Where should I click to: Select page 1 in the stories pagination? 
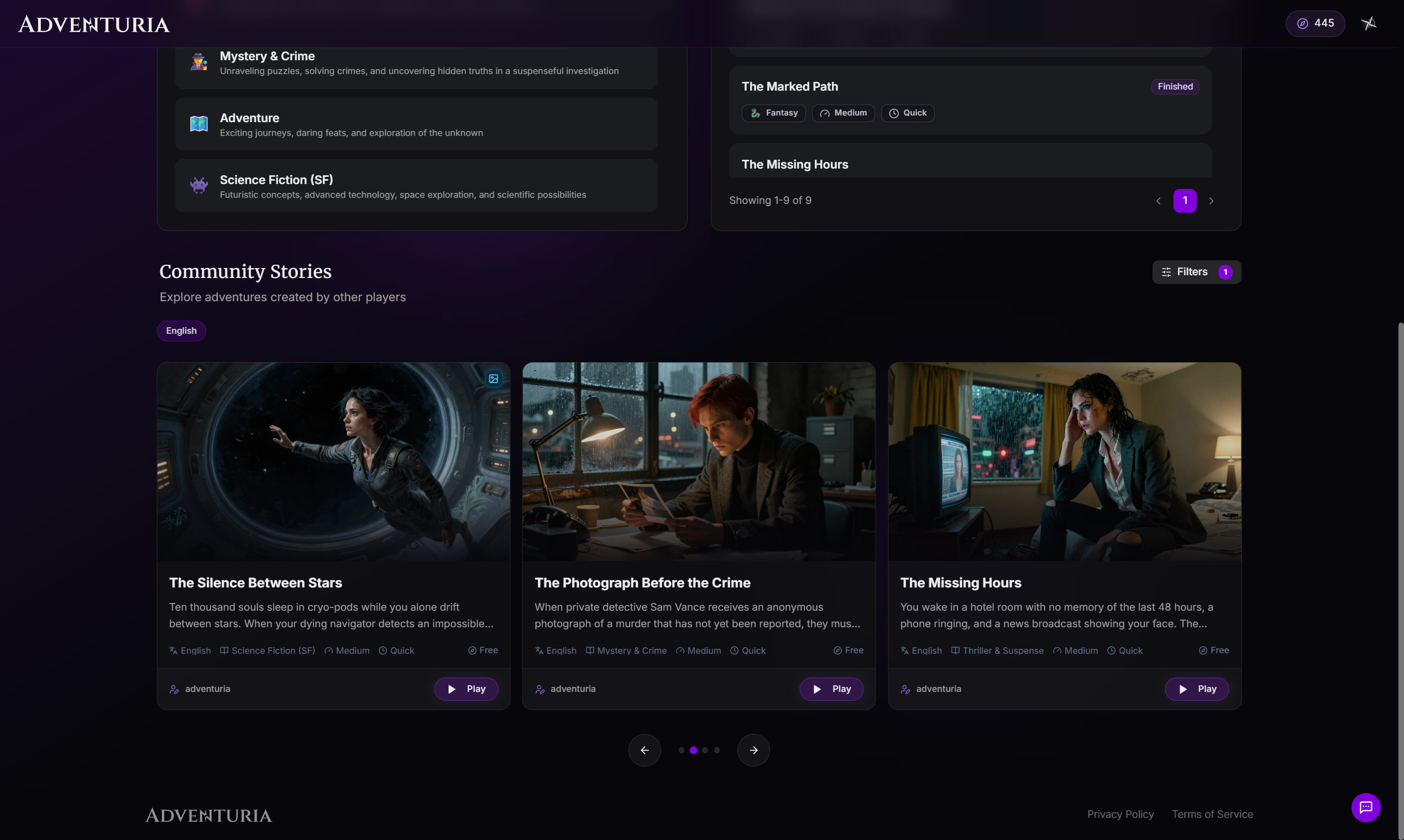click(x=1185, y=201)
